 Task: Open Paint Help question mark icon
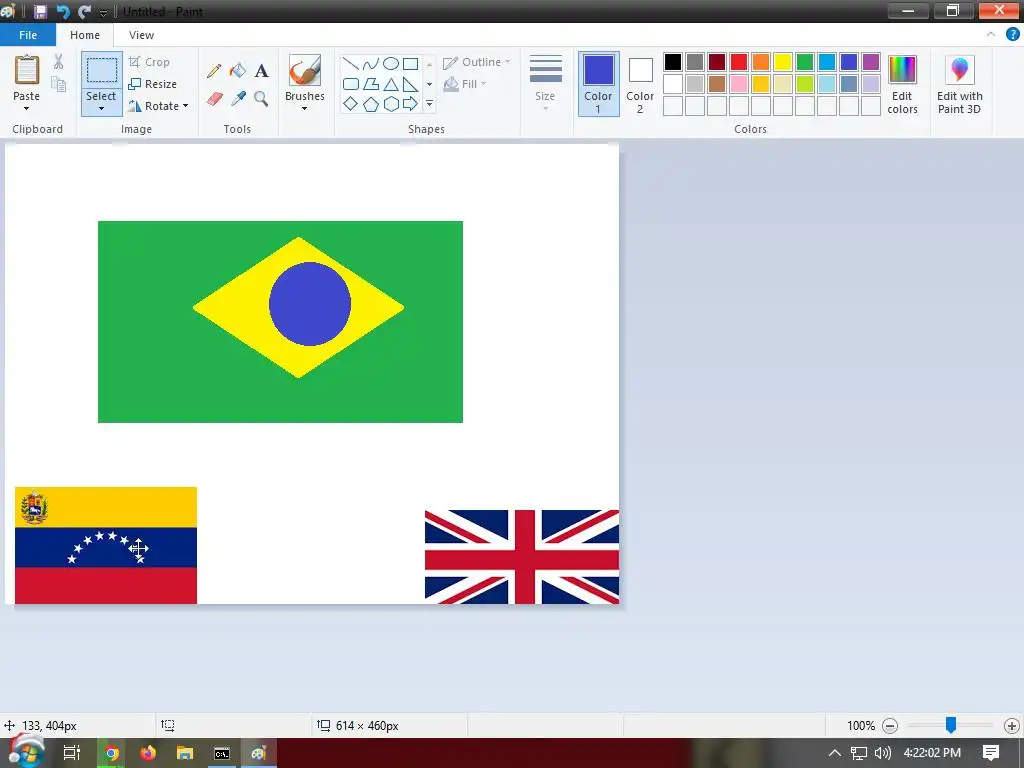tap(1012, 35)
